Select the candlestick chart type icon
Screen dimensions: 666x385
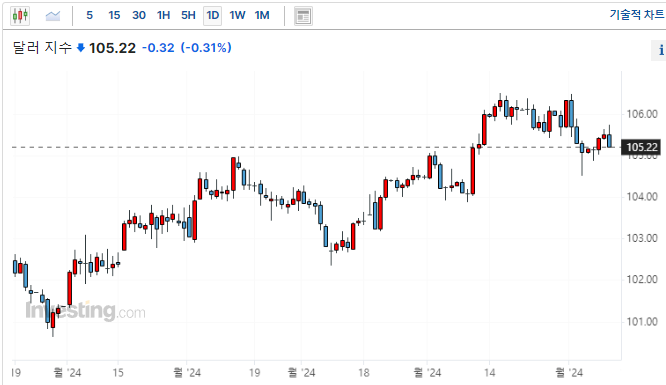20,16
